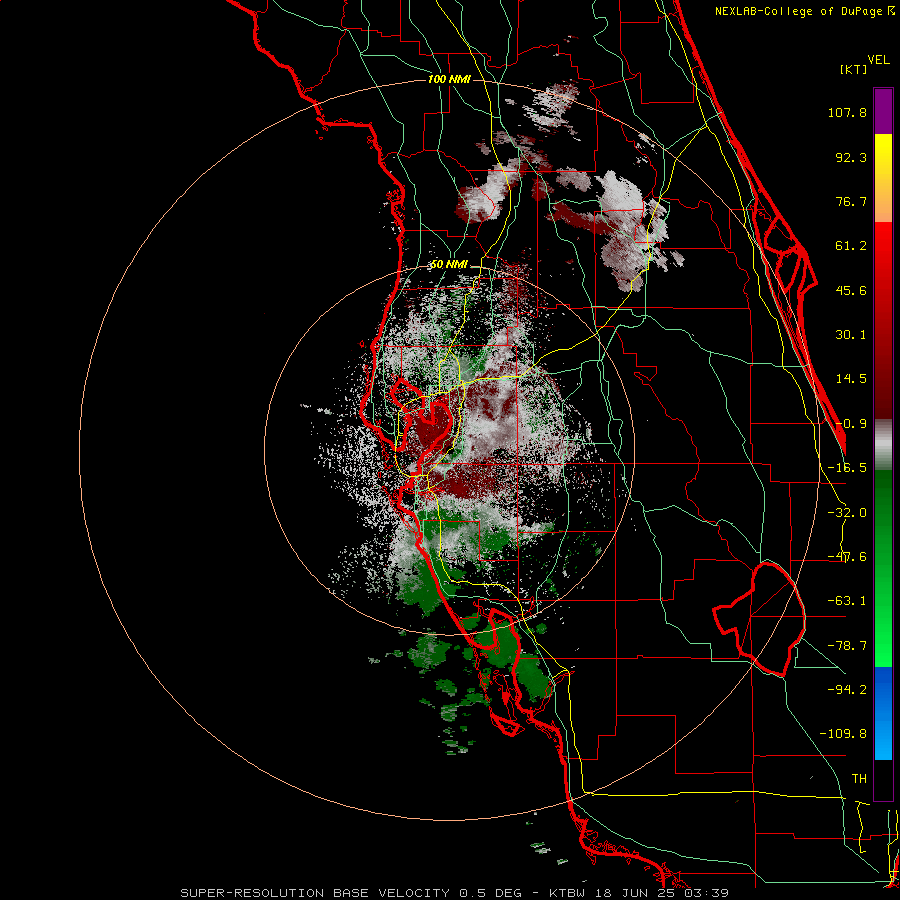
Task: Click the NEXLAB-College of DuPage credit text
Action: [x=804, y=11]
